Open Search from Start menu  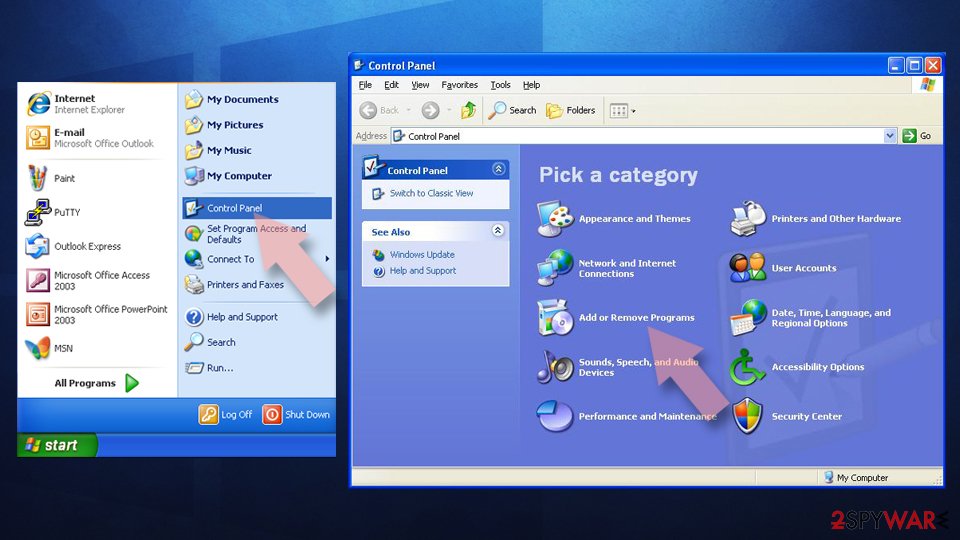tap(210, 342)
